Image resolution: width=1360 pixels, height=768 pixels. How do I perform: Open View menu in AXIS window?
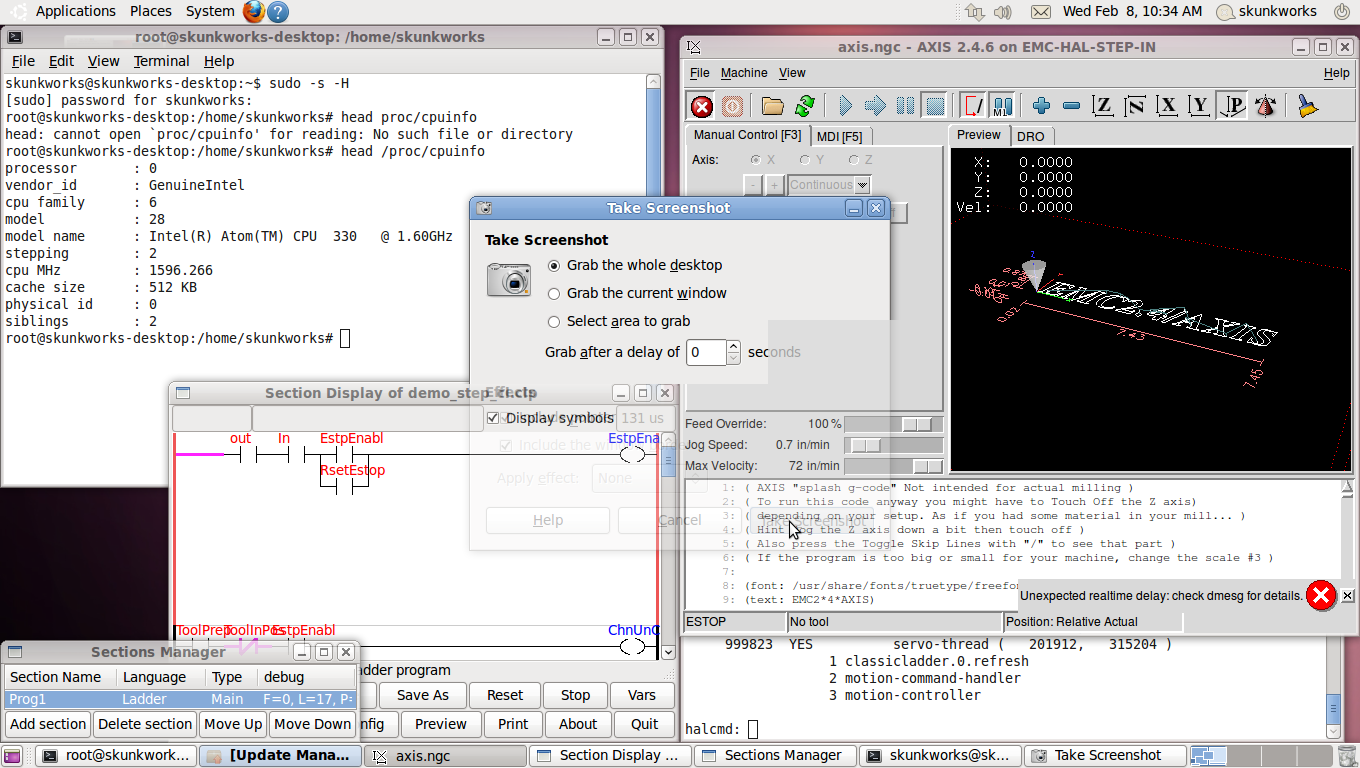point(792,73)
